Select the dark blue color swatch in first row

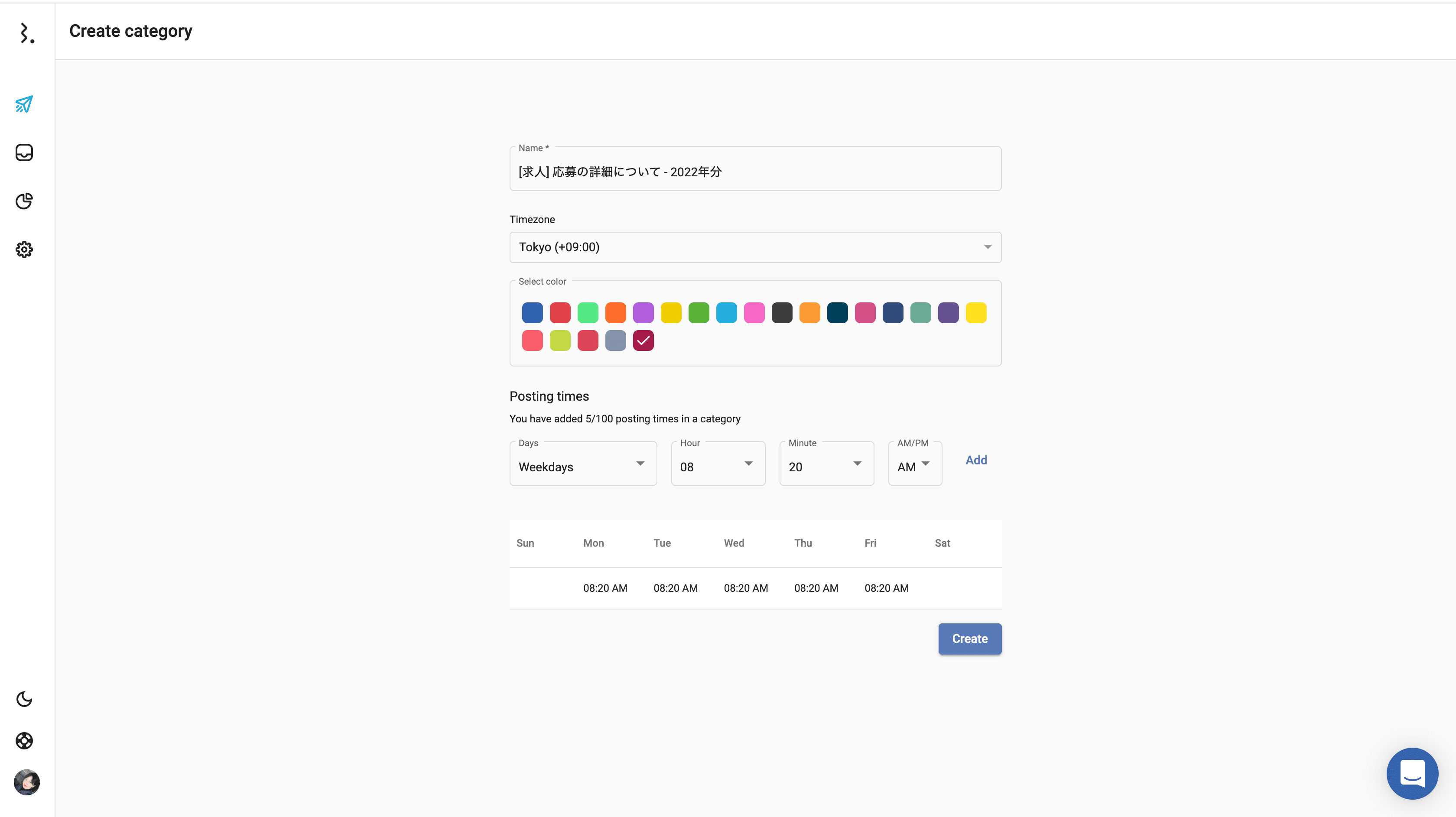point(533,312)
